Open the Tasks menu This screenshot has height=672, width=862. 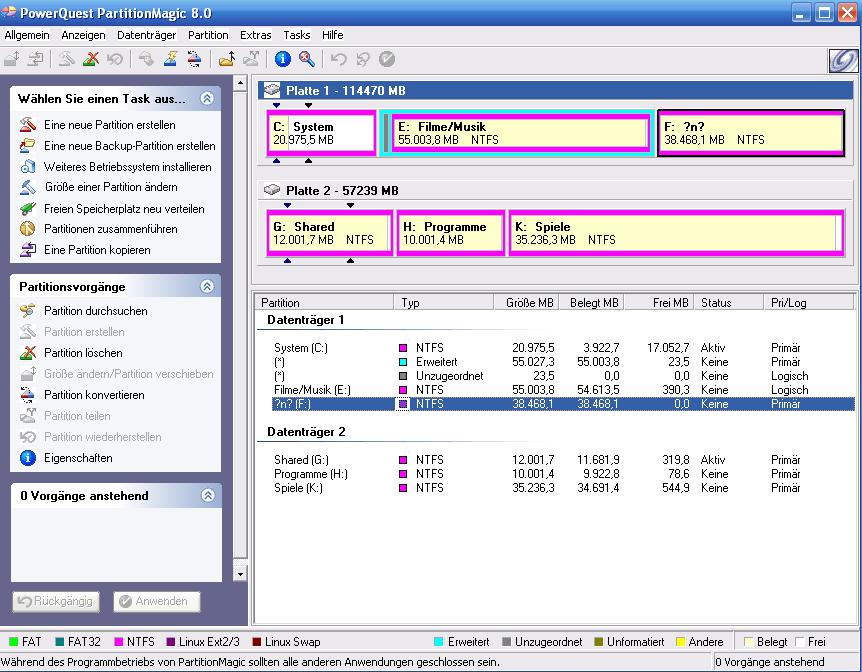coord(297,35)
